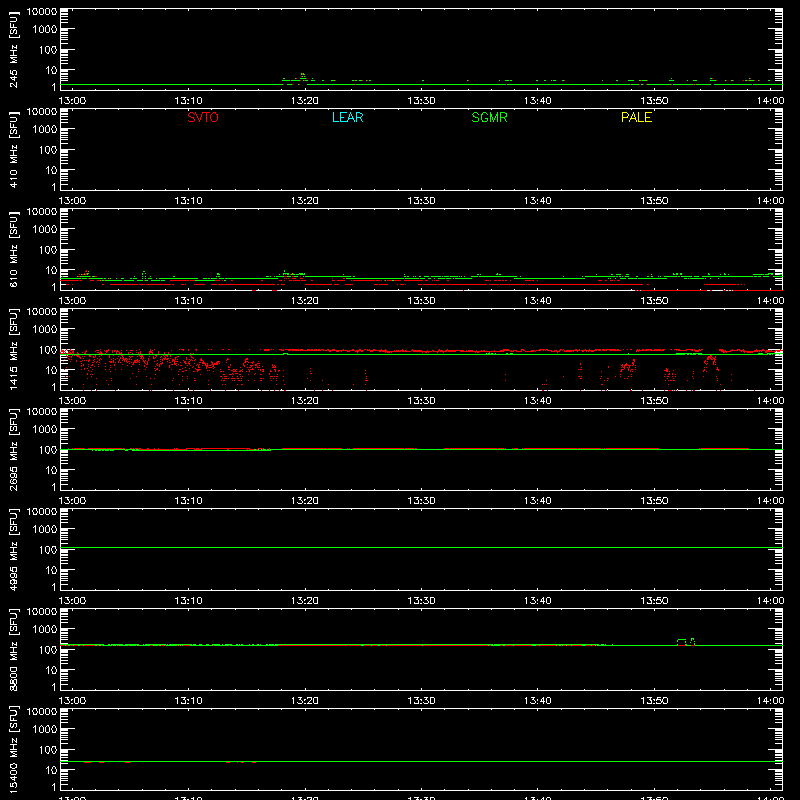Click the 1000 tick on the 410 MHz axis
The image size is (800, 800).
pyautogui.click(x=45, y=130)
